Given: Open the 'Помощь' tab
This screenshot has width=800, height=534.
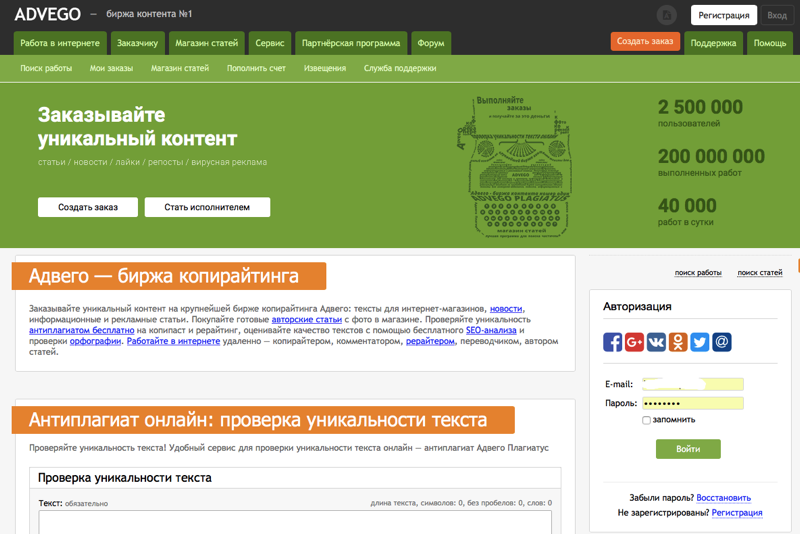Looking at the screenshot, I should pos(770,43).
